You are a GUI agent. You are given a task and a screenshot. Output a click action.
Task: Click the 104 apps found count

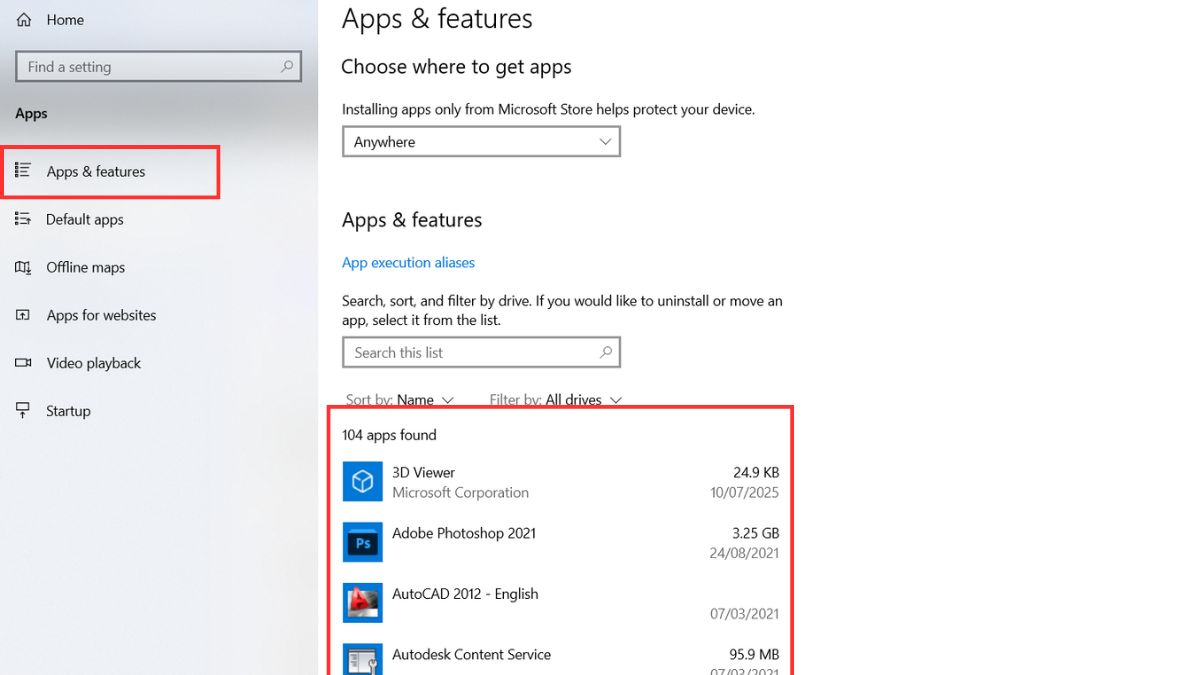coord(389,435)
